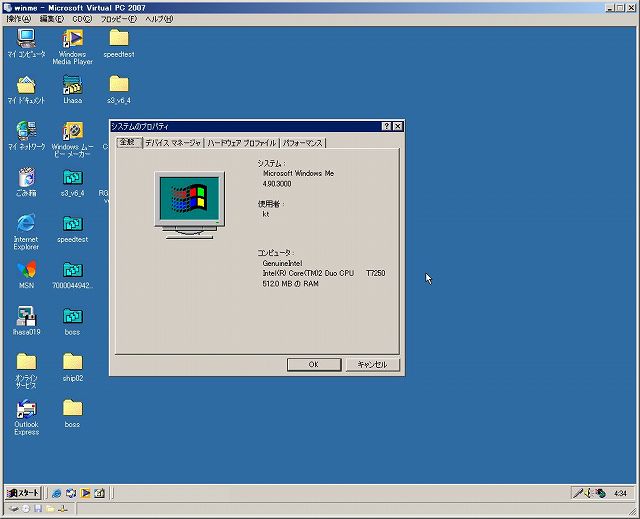Click the 4:34 clock in system tray
Screen dimensions: 640x519
click(620, 493)
